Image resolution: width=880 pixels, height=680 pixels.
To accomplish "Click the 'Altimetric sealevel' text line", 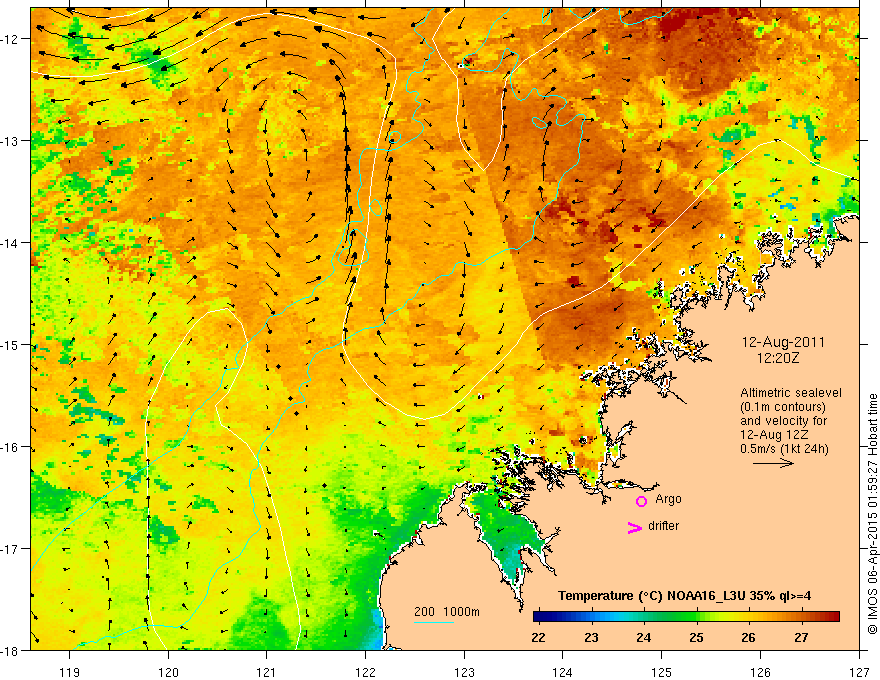I will [x=791, y=393].
